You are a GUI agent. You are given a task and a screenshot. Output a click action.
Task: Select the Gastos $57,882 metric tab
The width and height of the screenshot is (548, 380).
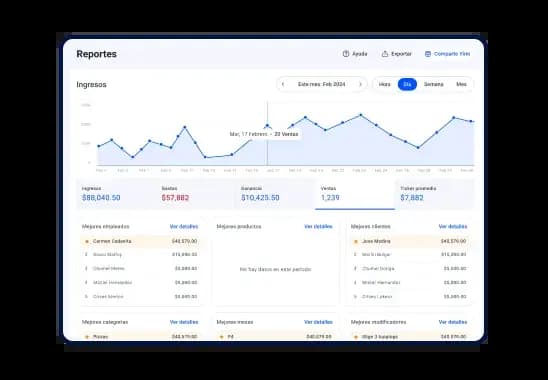(196, 194)
